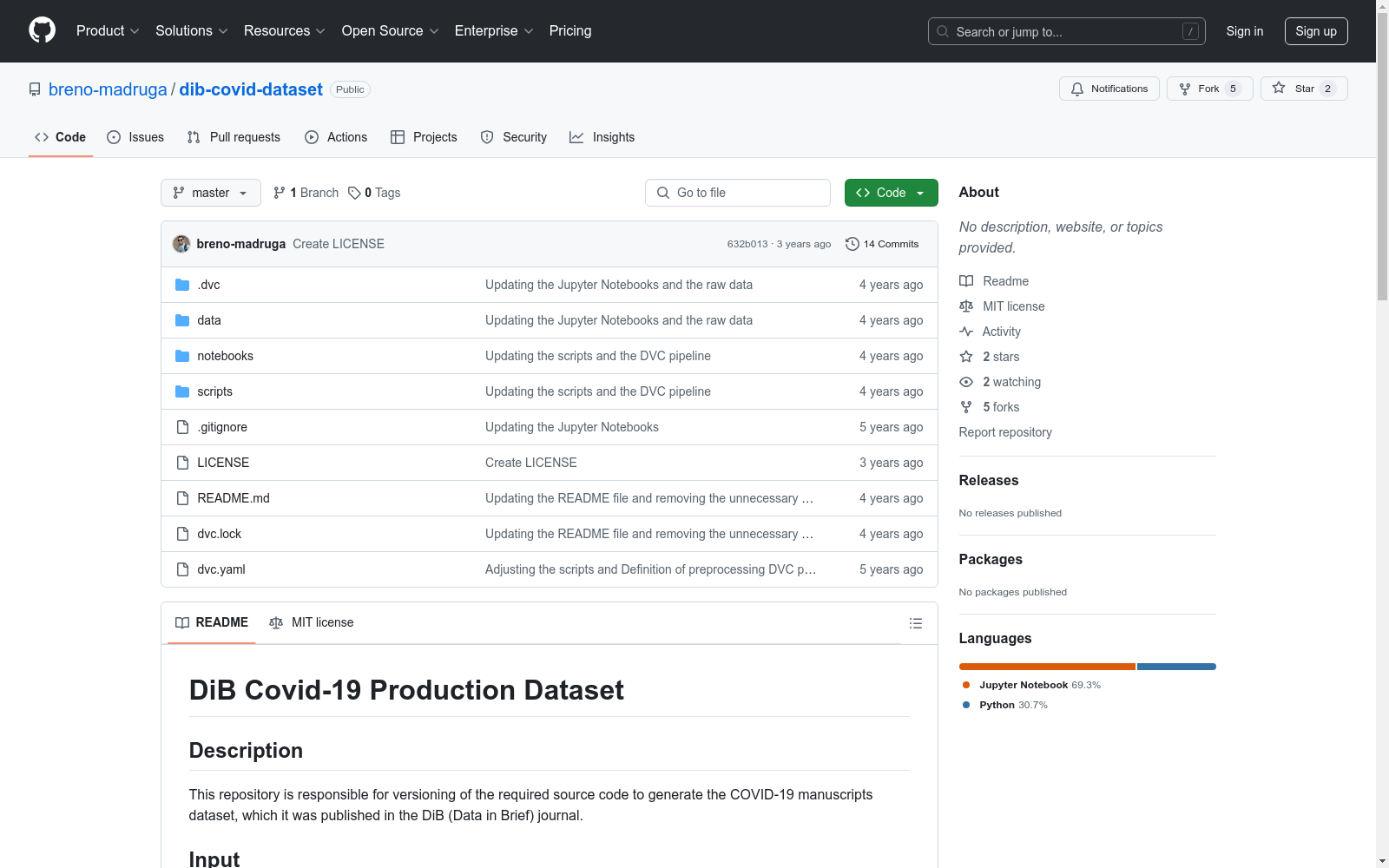
Task: Click the eye icon beside 2 watching
Action: [966, 382]
